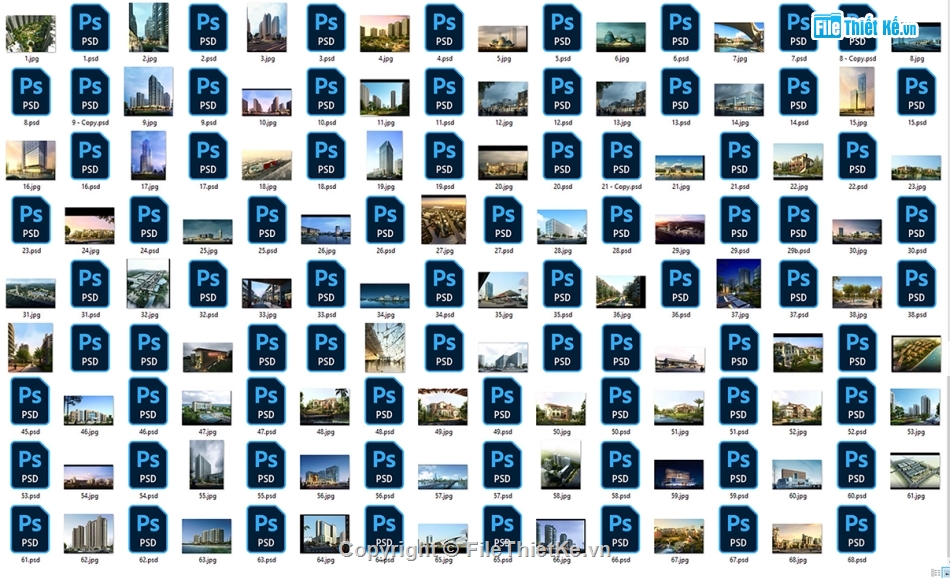Click the 53.jpg towers thumbnail

point(915,408)
